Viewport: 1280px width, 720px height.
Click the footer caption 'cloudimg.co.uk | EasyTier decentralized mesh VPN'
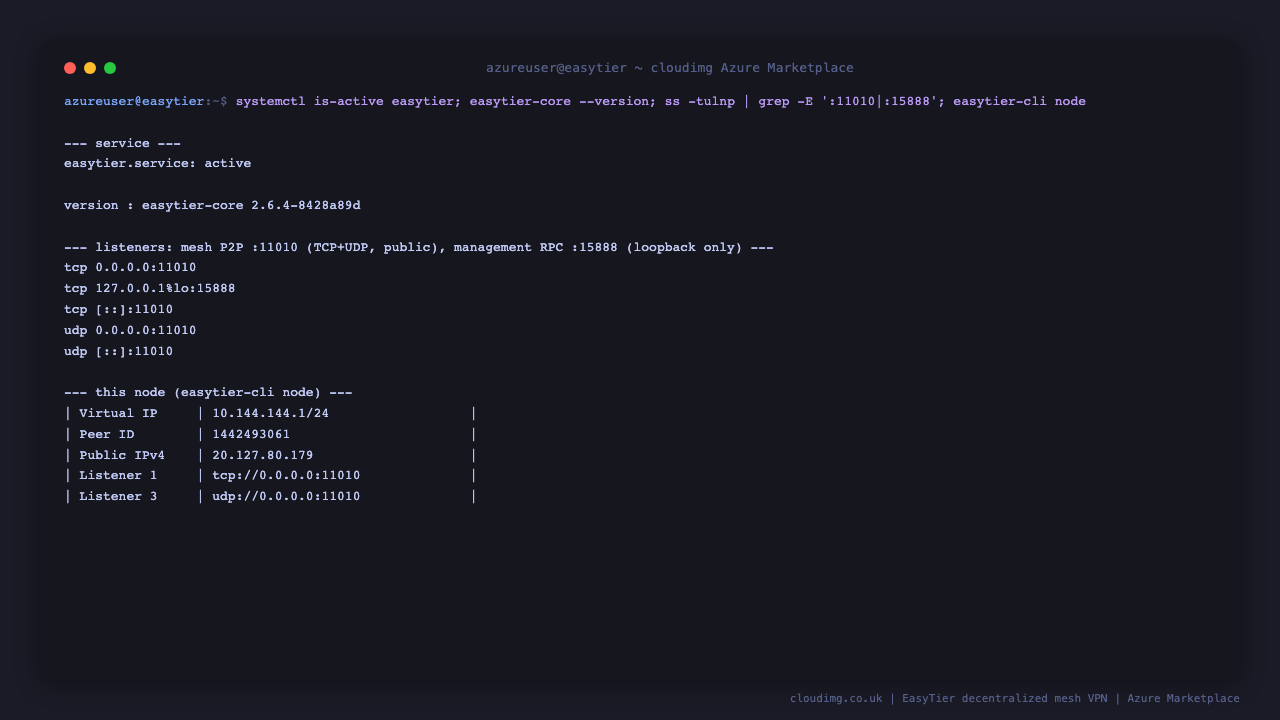[949, 698]
